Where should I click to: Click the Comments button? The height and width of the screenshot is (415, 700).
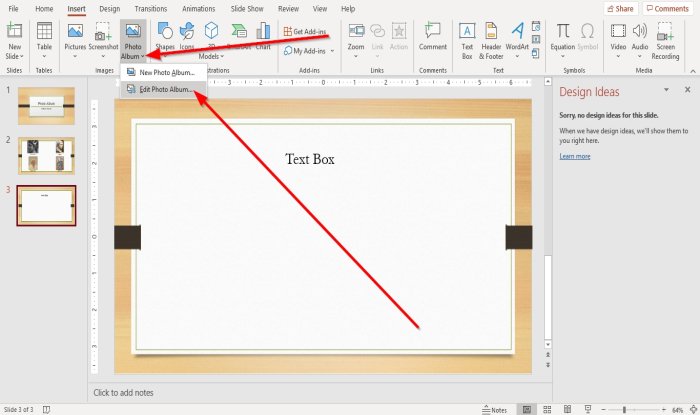pos(668,8)
